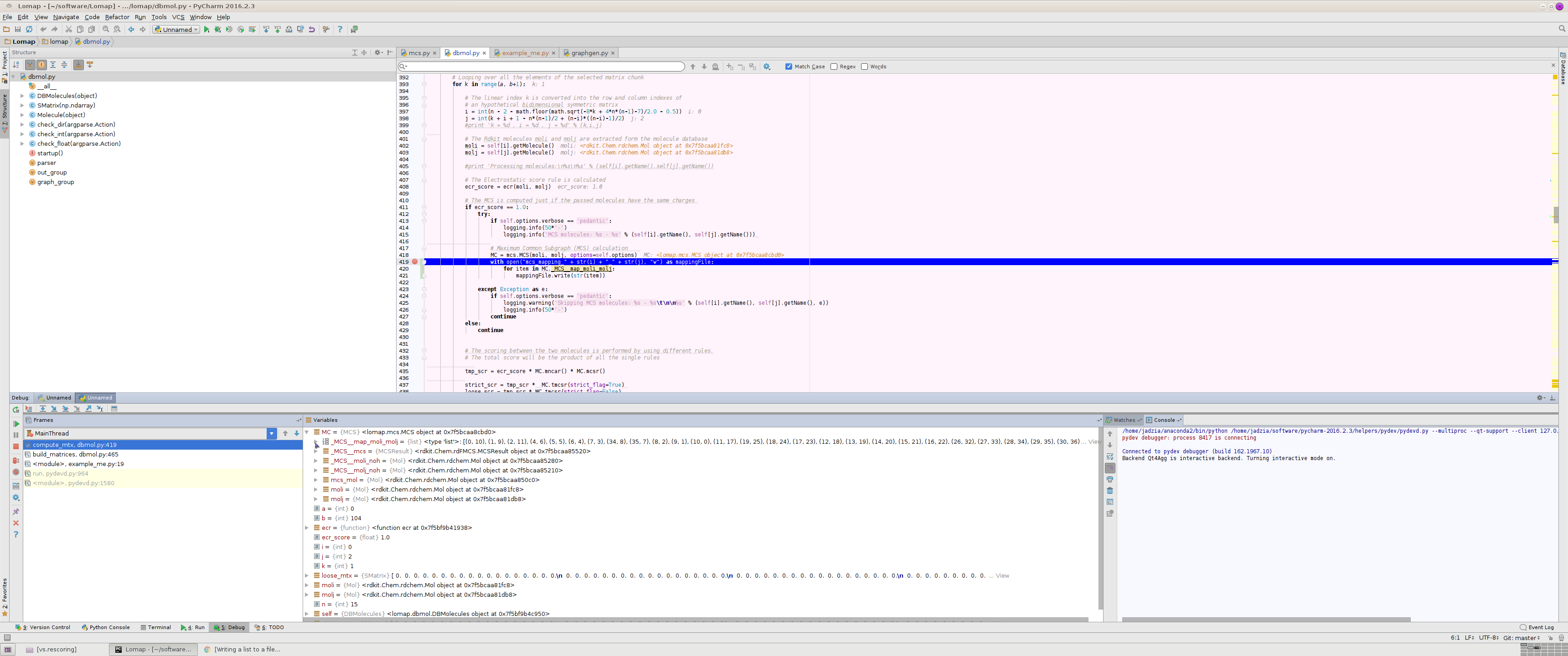1568x656 pixels.
Task: Switch to the graphgen.py editor tab
Action: pos(589,53)
